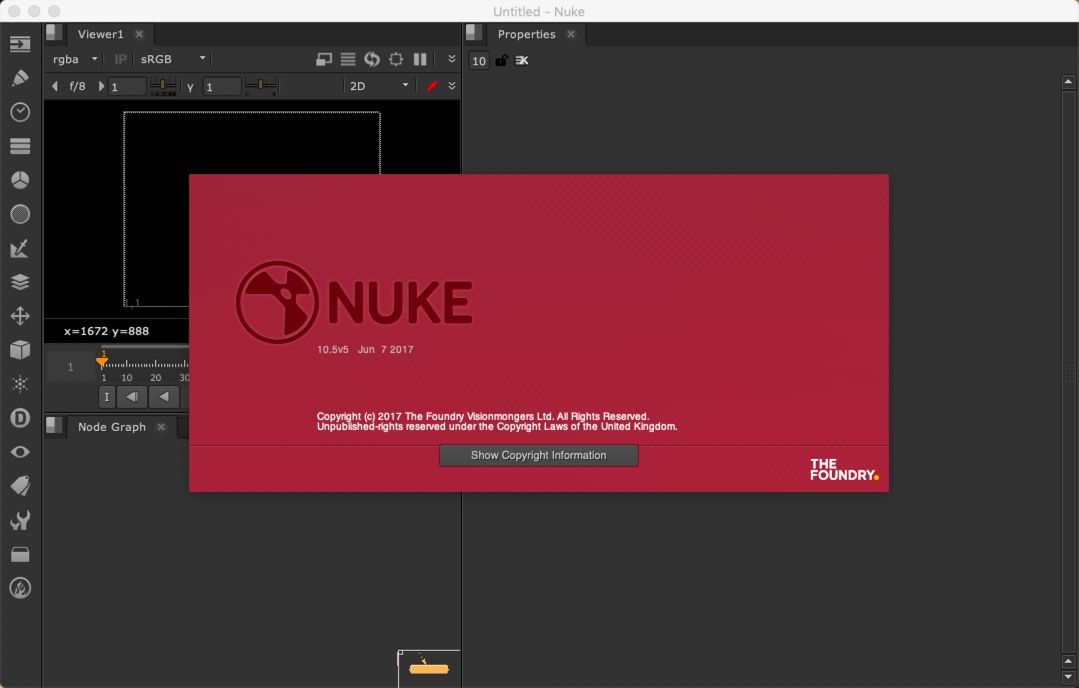Viewport: 1079px width, 688px height.
Task: Open the 2D view mode dropdown
Action: tap(378, 86)
